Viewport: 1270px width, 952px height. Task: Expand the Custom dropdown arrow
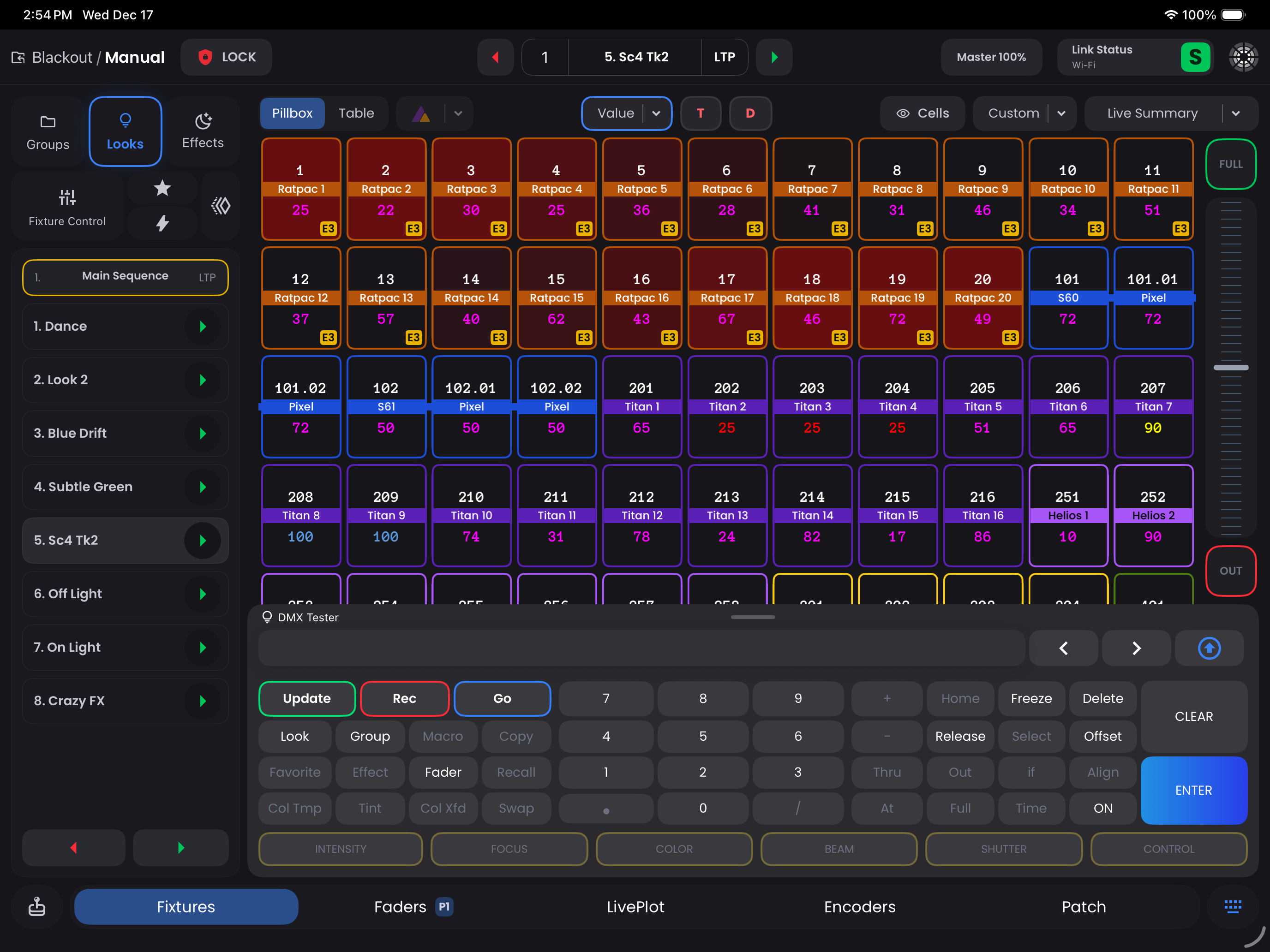[1061, 113]
